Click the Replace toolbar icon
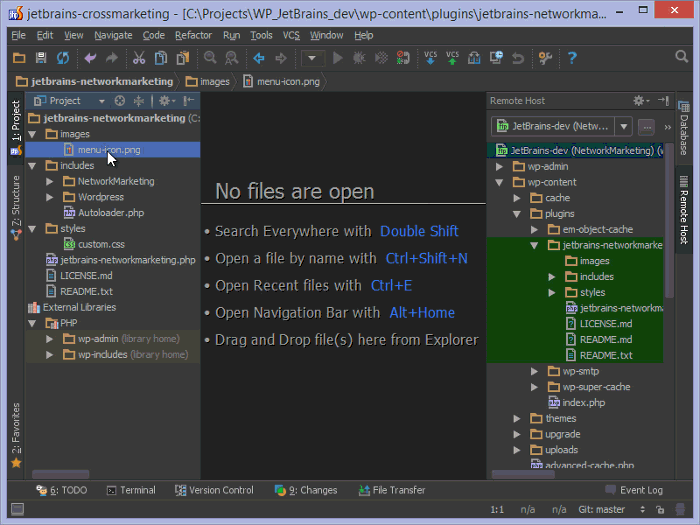Viewport: 700px width, 525px height. tap(231, 58)
